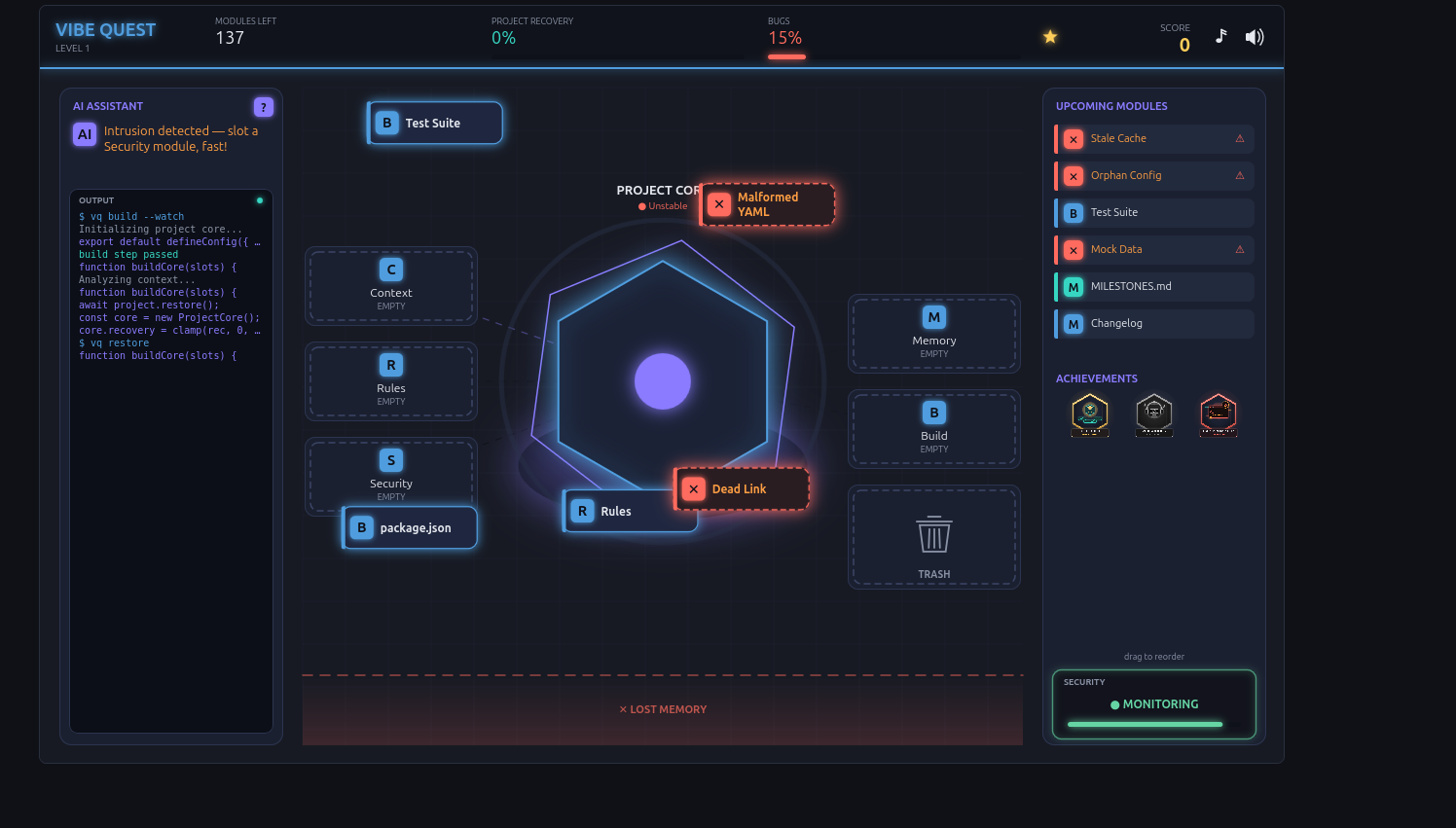Image resolution: width=1456 pixels, height=828 pixels.
Task: Click the MILESTONES.md M icon
Action: pos(1074,287)
